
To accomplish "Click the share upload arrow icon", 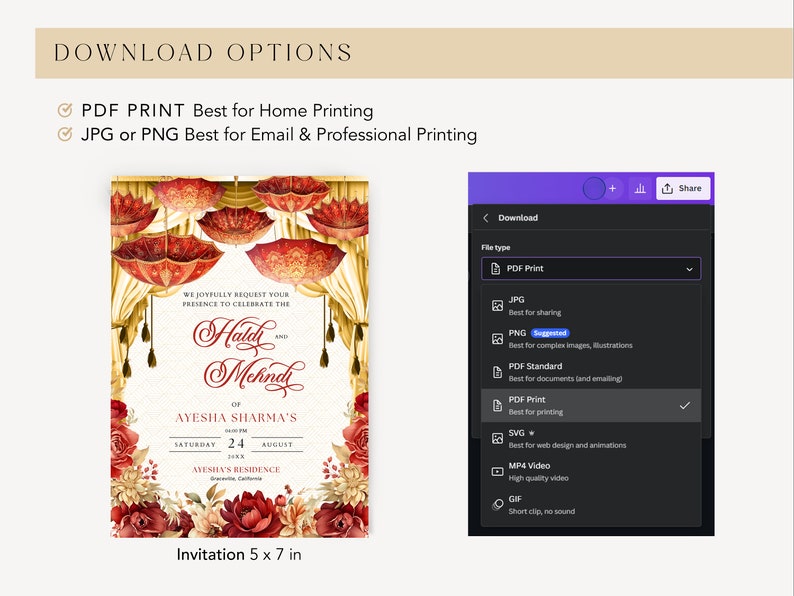I will 667,188.
